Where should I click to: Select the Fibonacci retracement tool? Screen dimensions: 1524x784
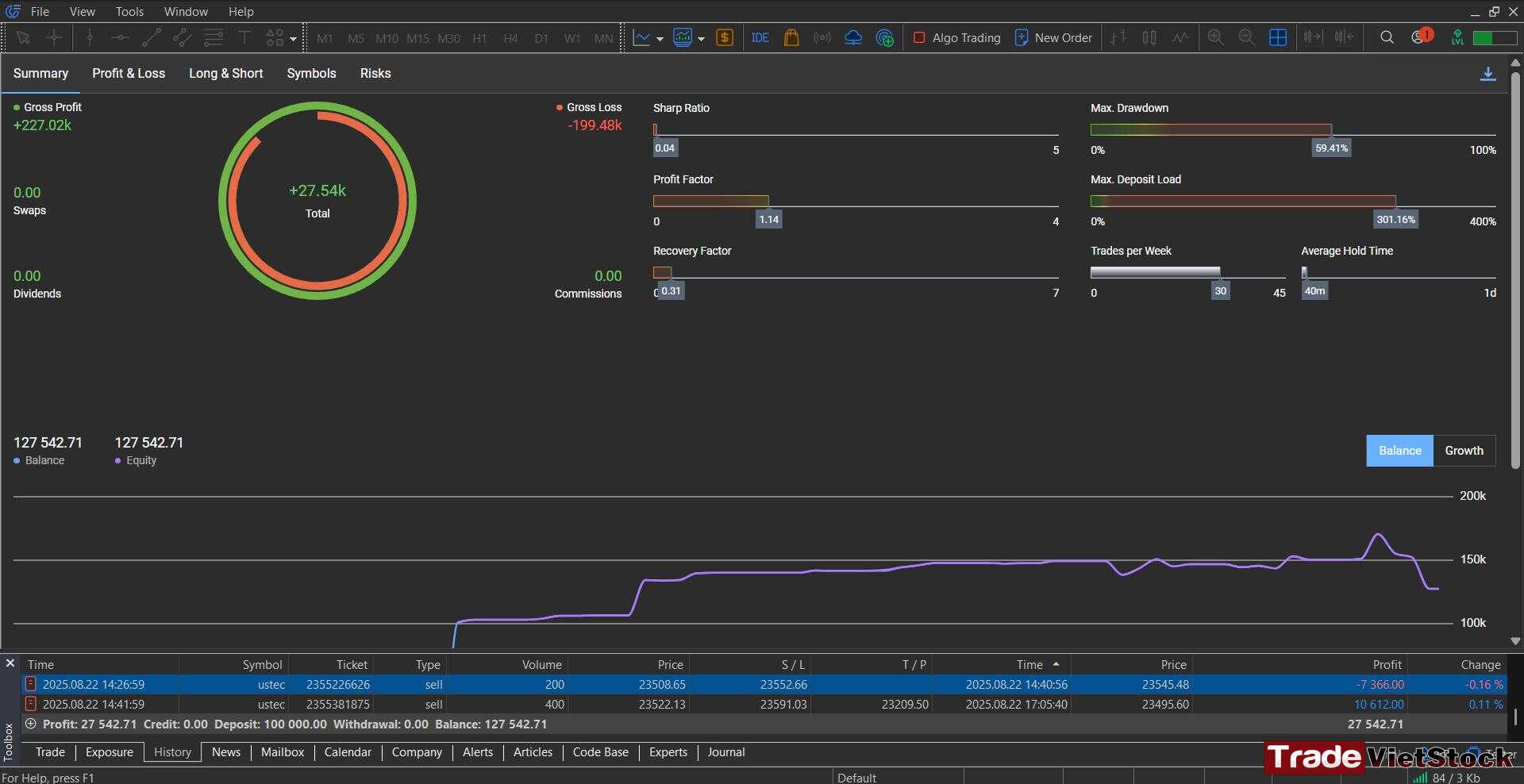tap(214, 37)
